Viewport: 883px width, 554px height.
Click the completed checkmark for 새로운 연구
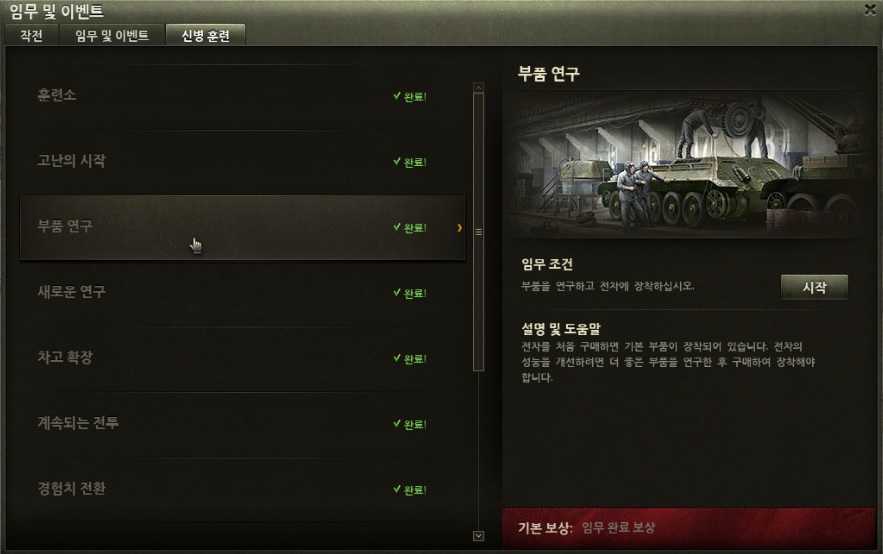(397, 293)
